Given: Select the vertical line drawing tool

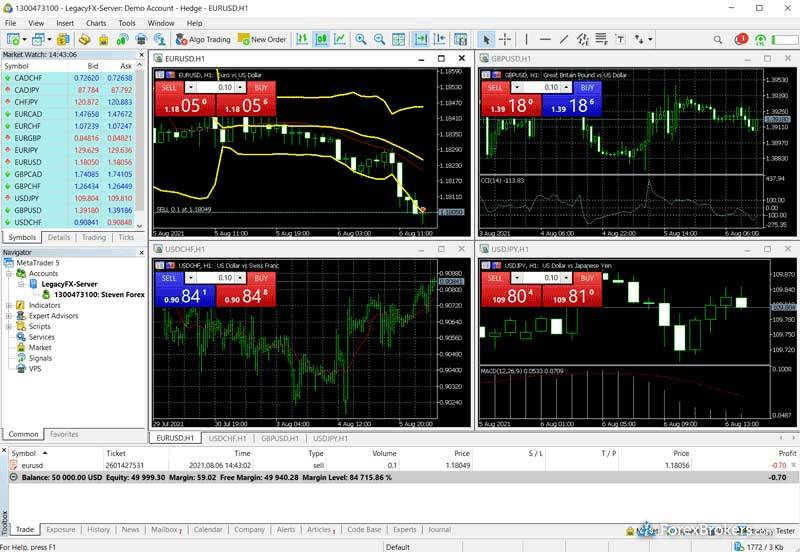Looking at the screenshot, I should click(x=526, y=39).
